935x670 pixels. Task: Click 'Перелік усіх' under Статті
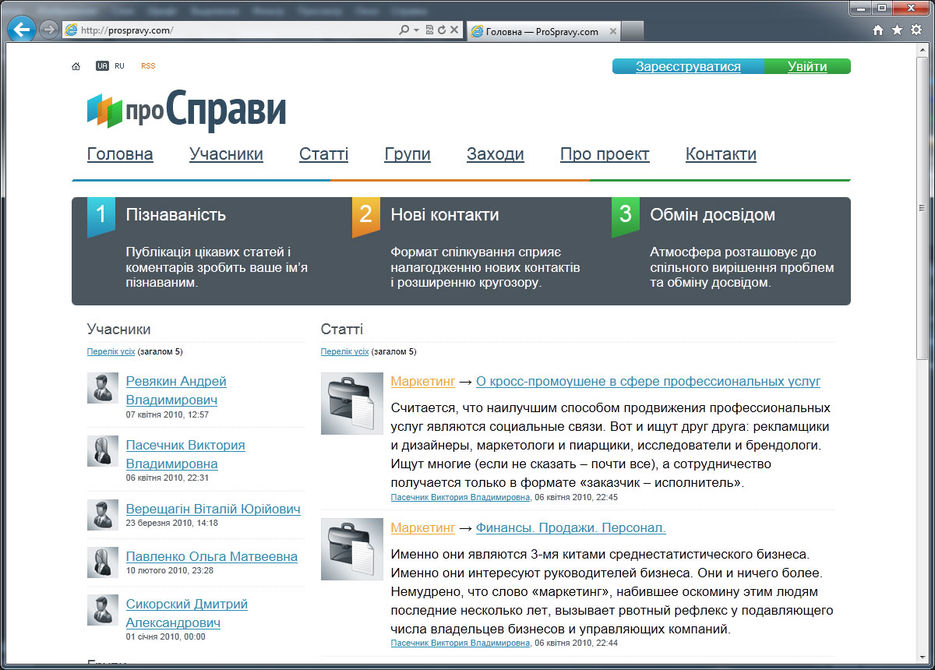pos(345,352)
